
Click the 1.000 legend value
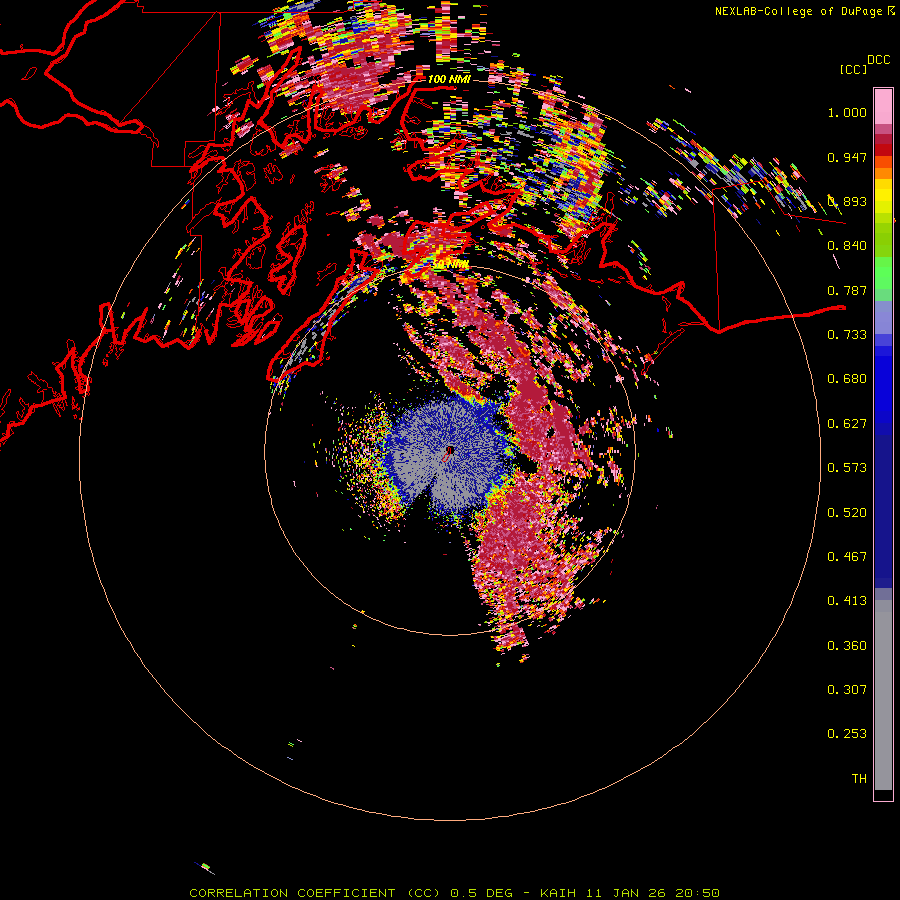[847, 112]
